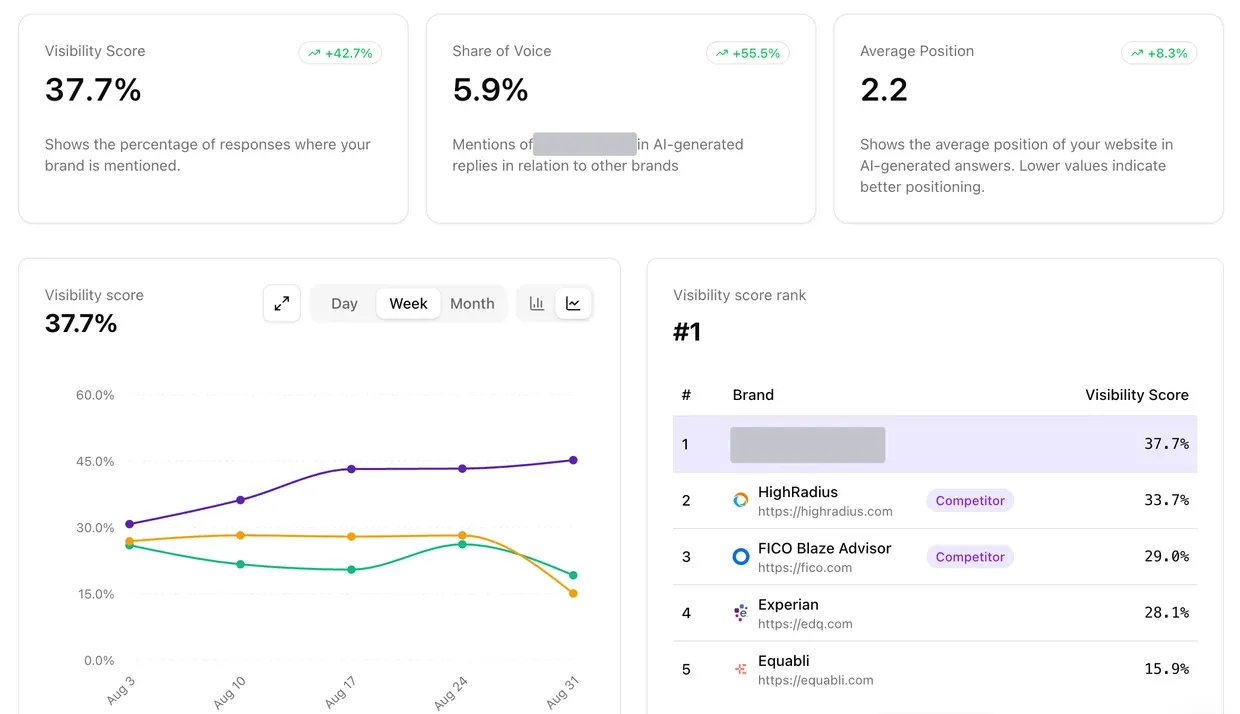
Task: Click the Aug 24 axis label
Action: click(451, 692)
